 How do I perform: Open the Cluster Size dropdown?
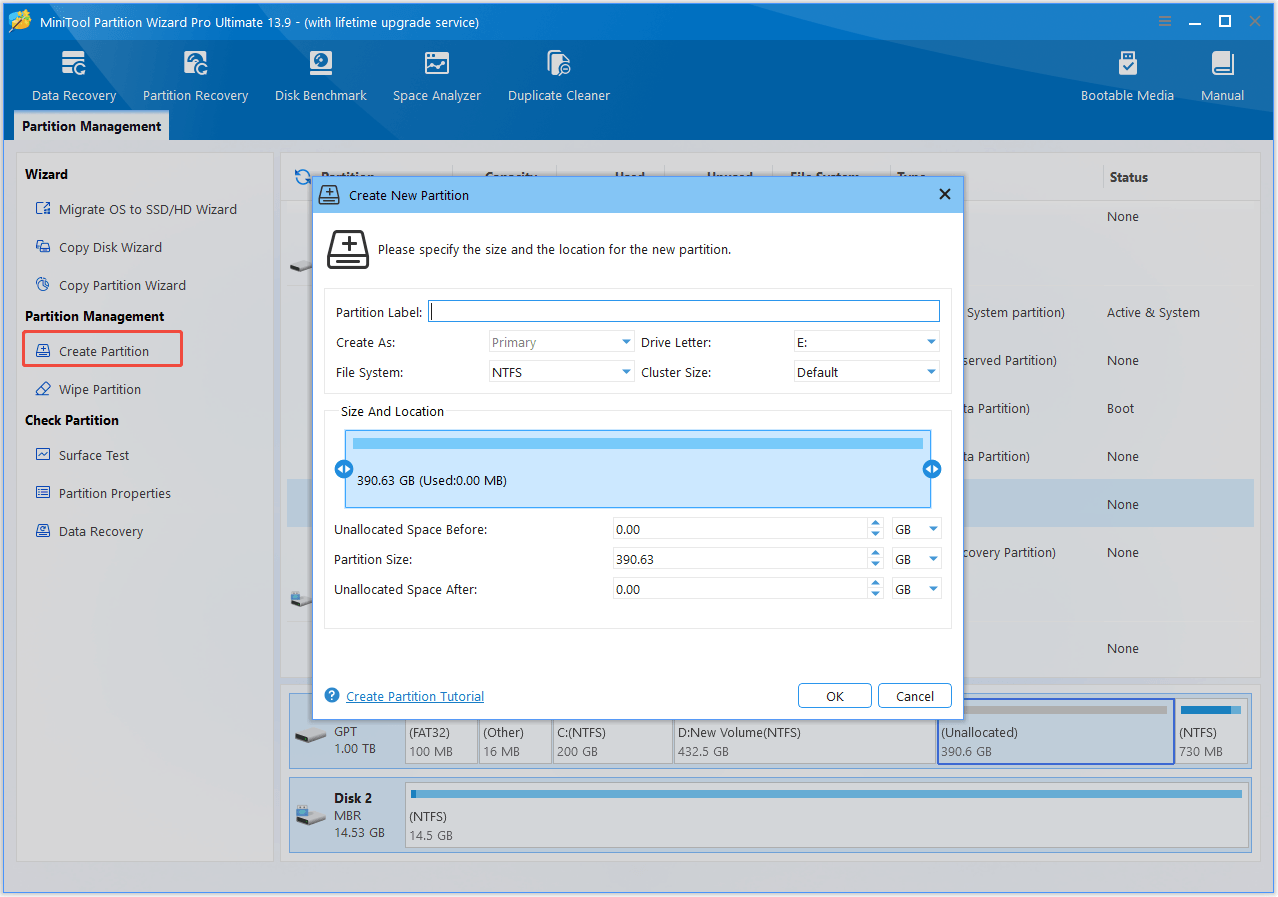[x=866, y=372]
